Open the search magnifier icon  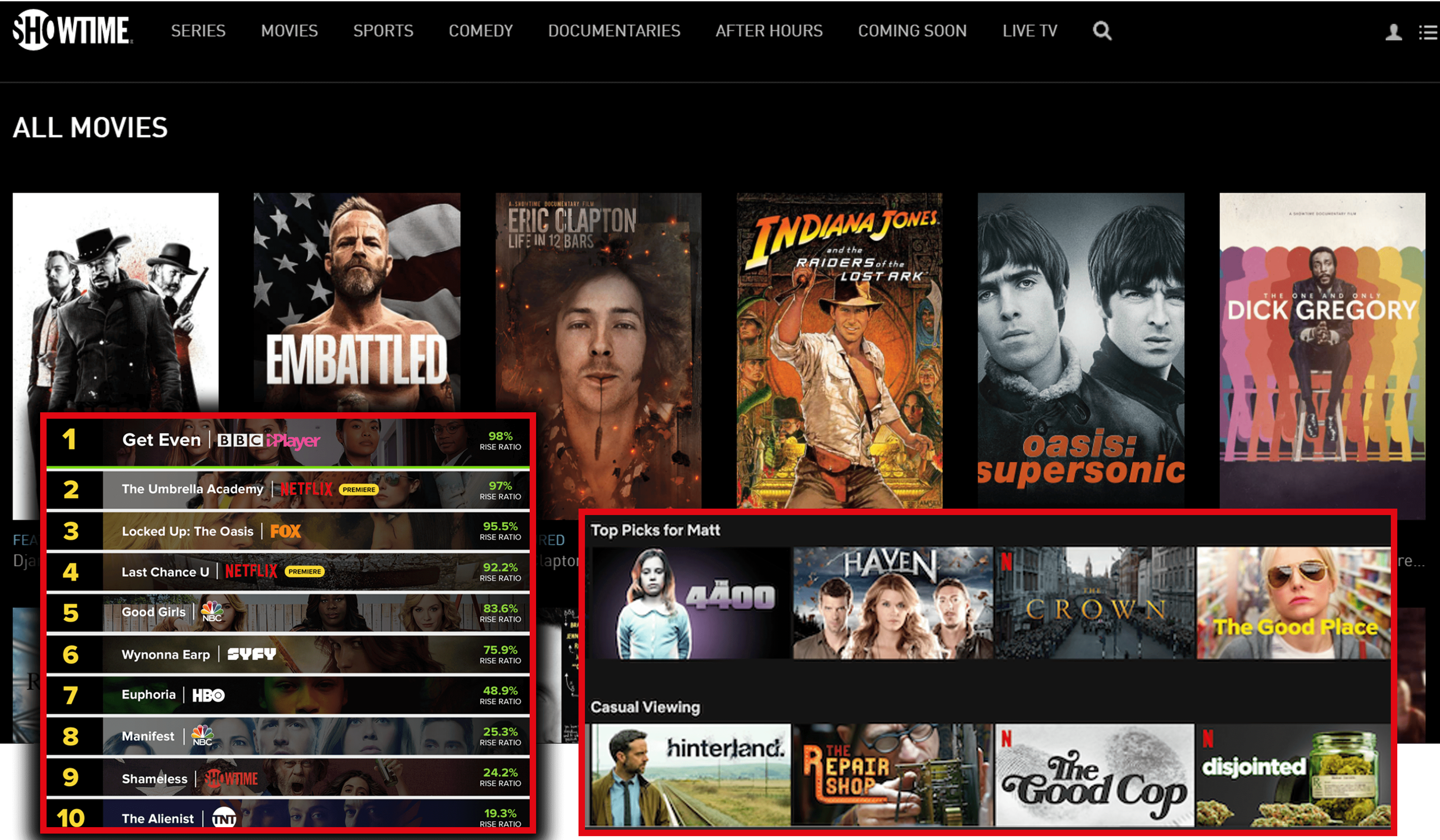point(1102,30)
